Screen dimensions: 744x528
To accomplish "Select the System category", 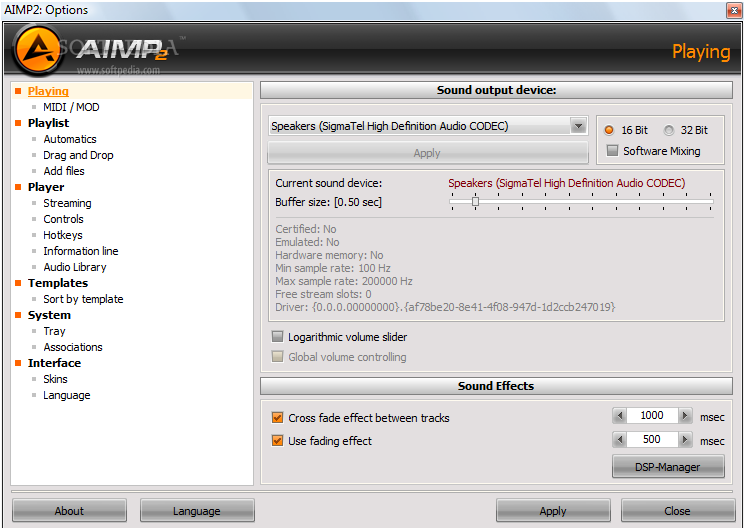I will coord(49,315).
